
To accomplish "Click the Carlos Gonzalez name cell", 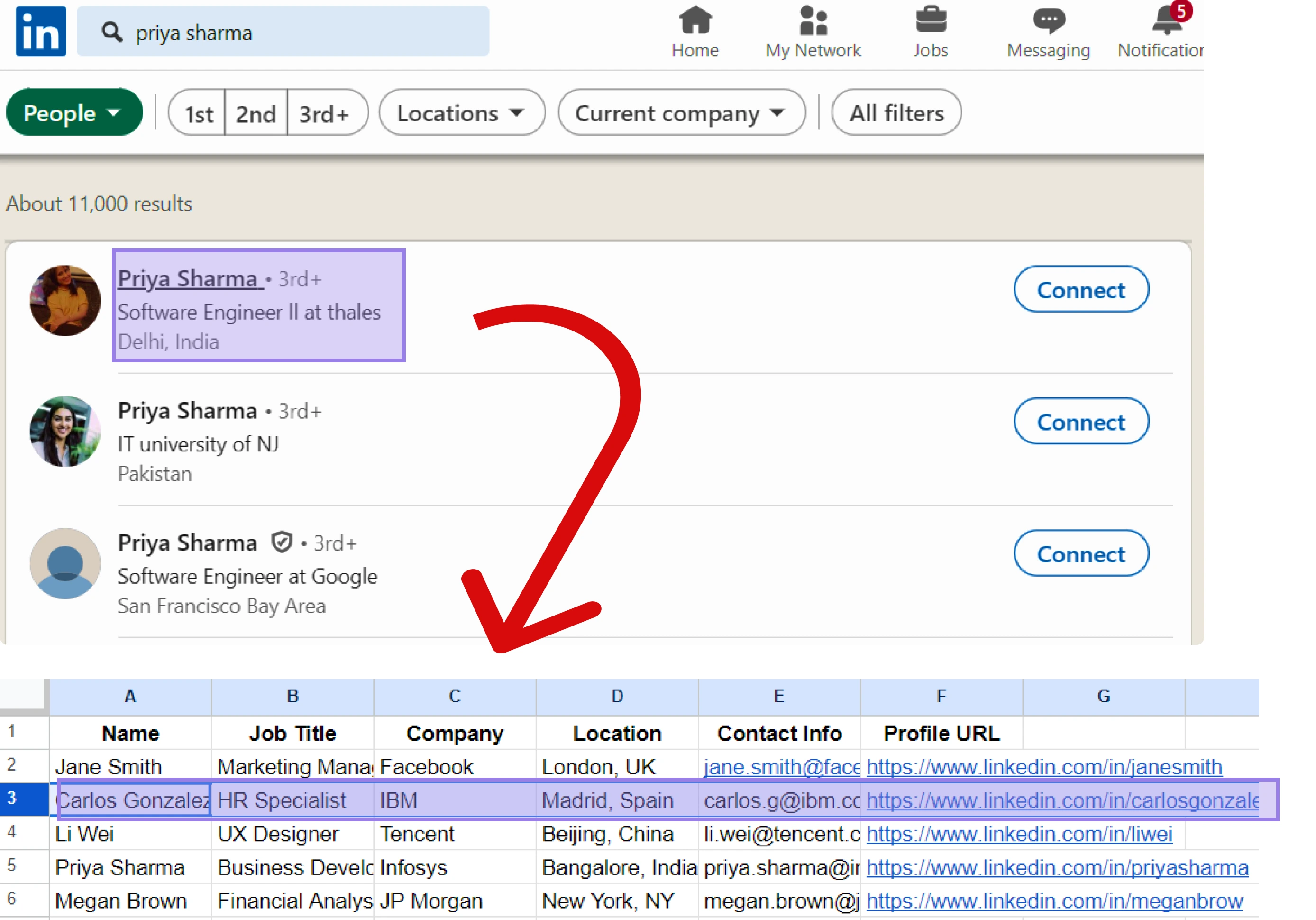I will [131, 800].
